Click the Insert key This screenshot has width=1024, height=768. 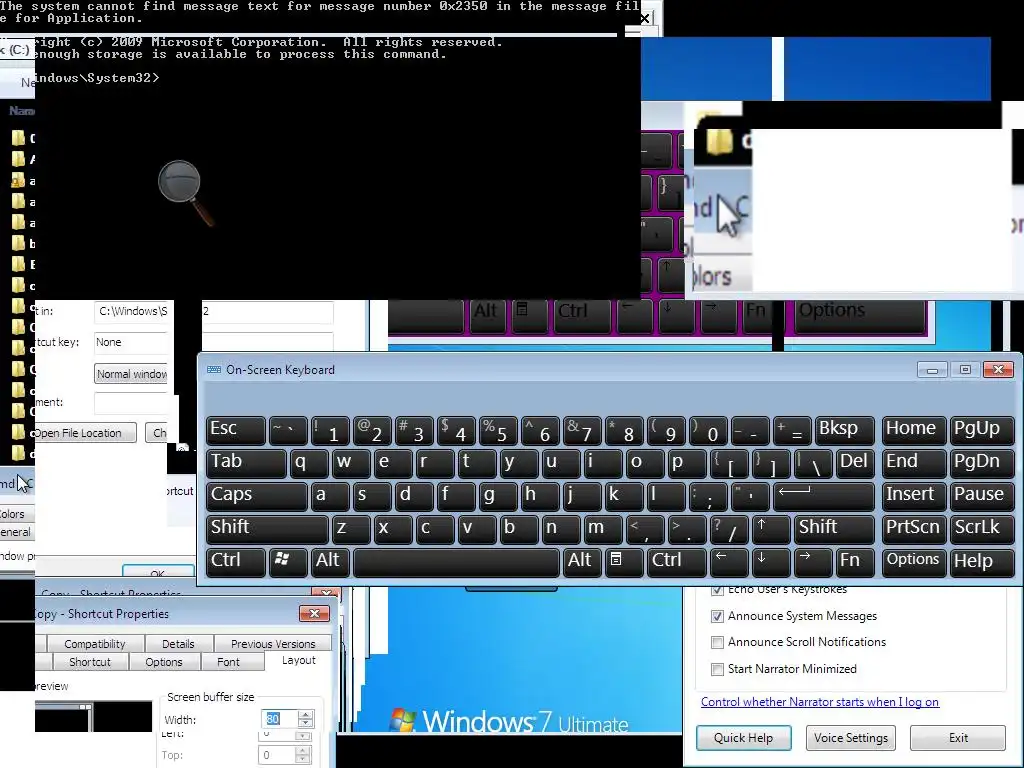point(913,496)
